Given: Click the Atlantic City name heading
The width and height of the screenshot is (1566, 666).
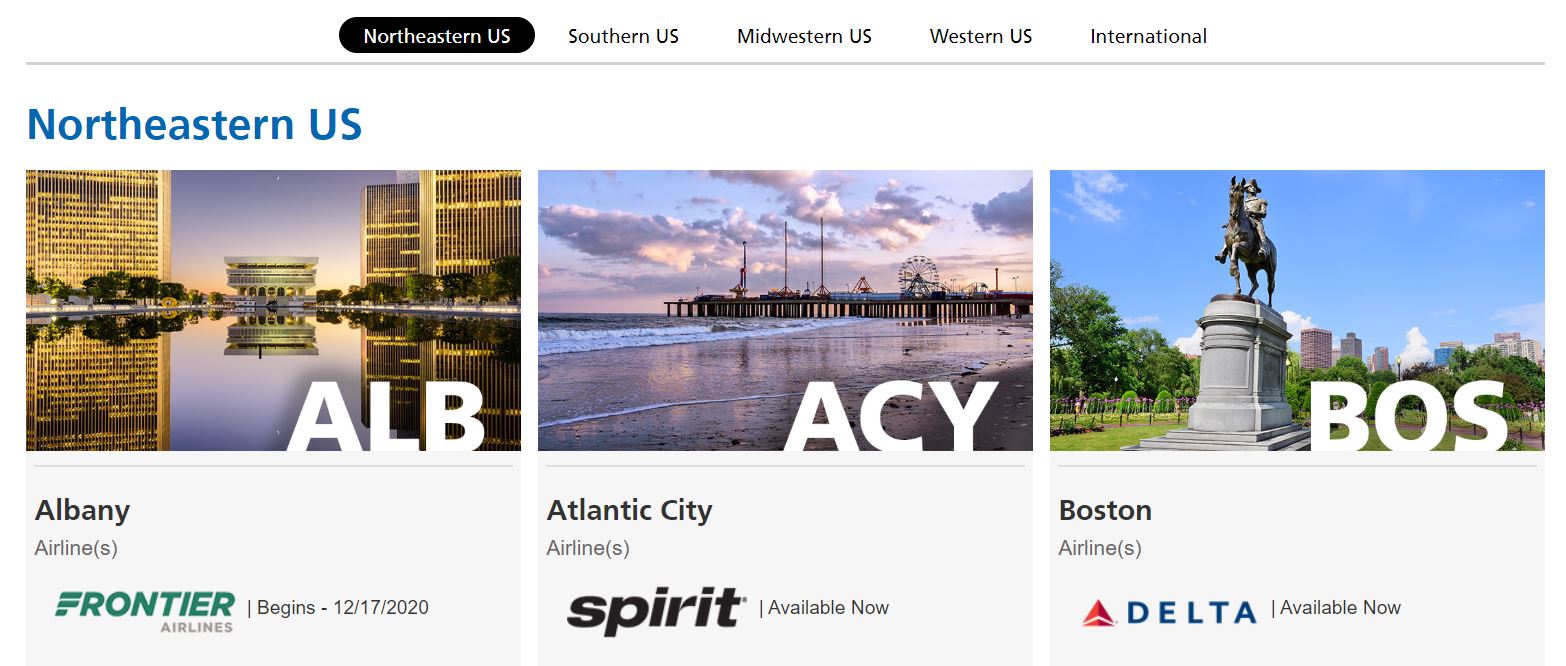Looking at the screenshot, I should click(629, 510).
